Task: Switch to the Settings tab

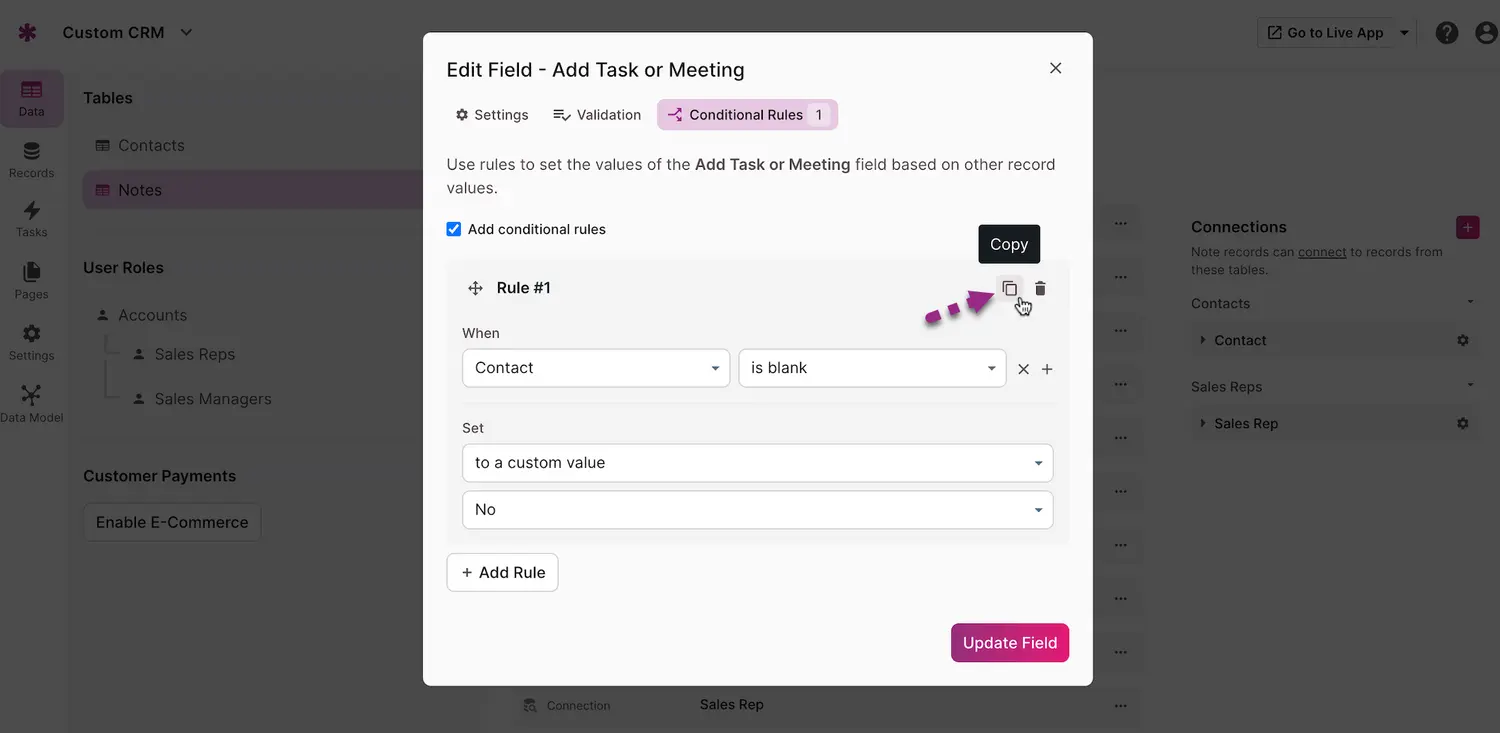Action: click(x=491, y=115)
